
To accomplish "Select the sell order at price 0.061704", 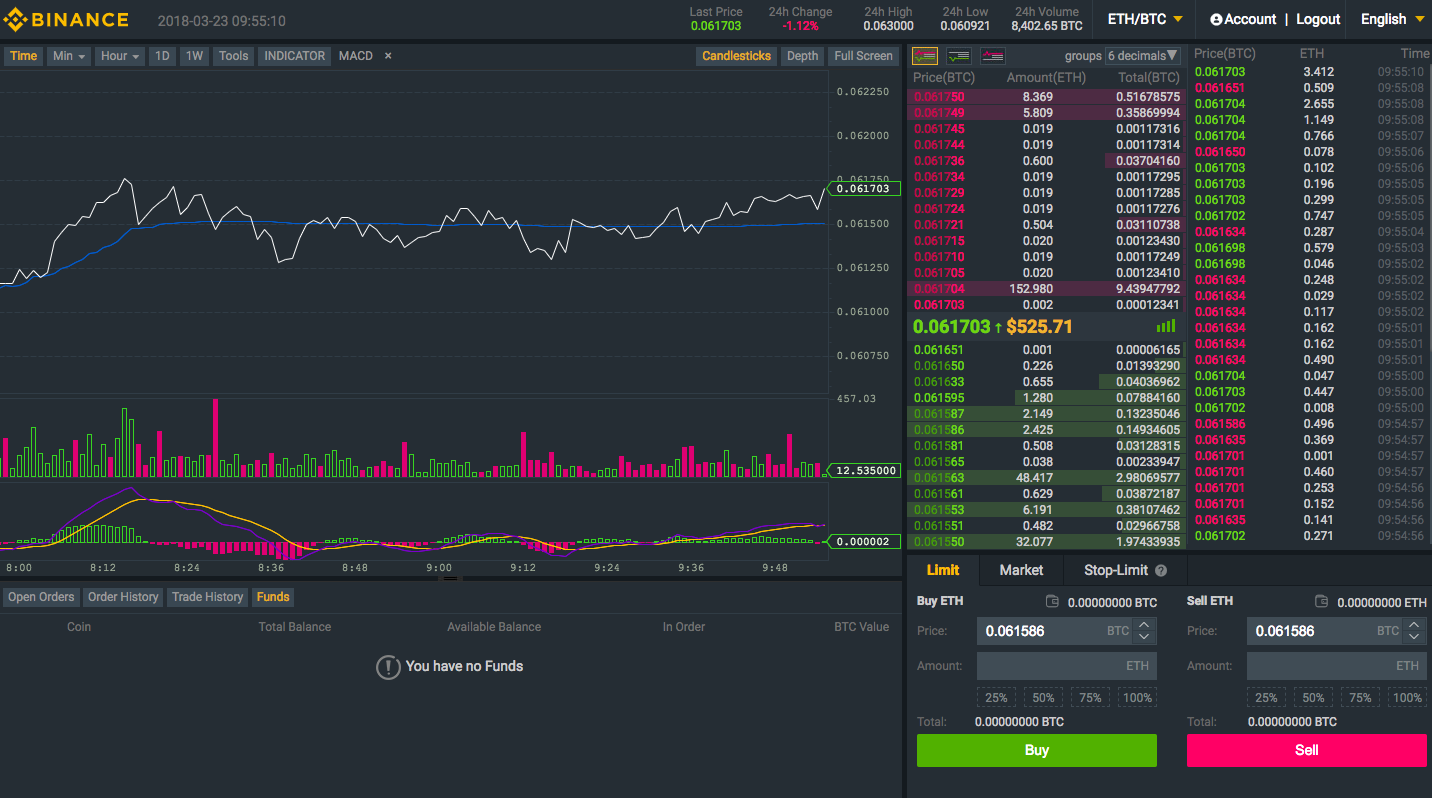I will point(1046,289).
